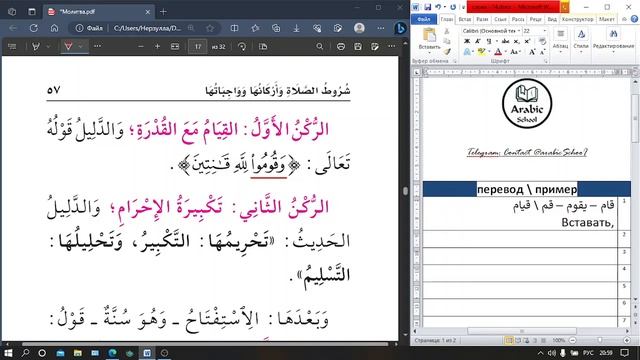Image resolution: width=640 pixels, height=360 pixels.
Task: Expand the Стили styles group
Action: pos(581,40)
